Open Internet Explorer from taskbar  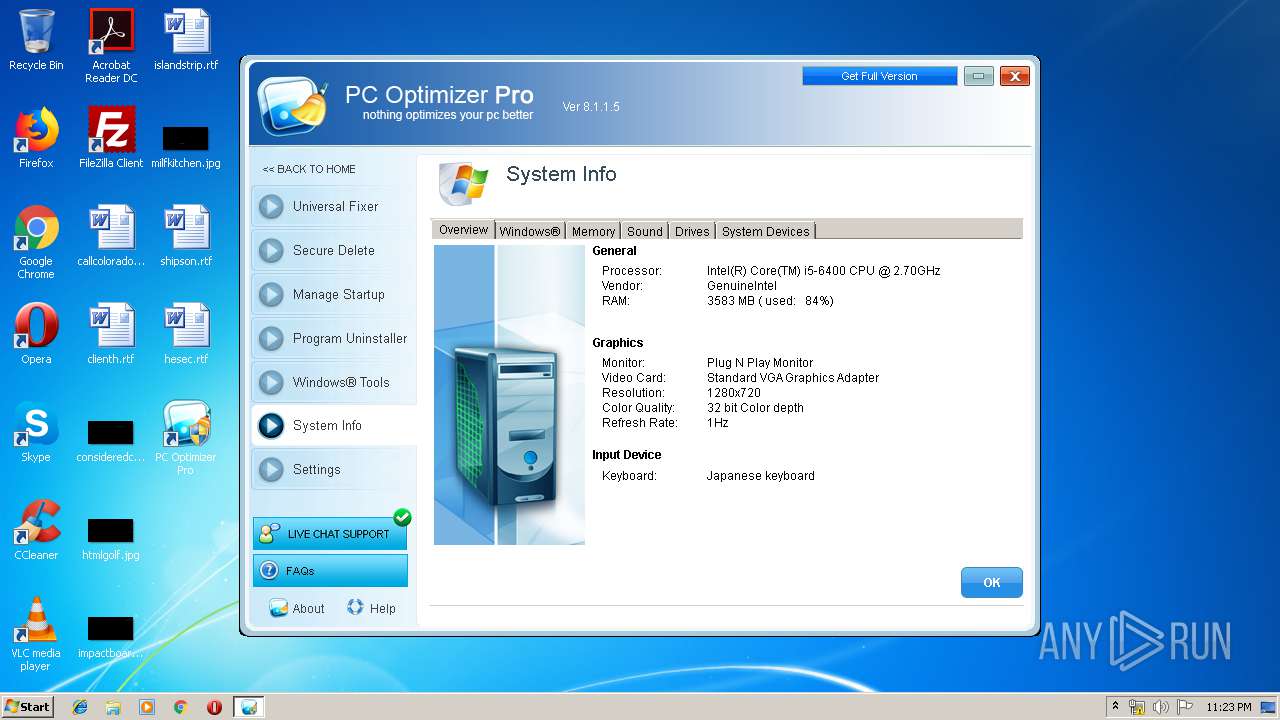[x=80, y=707]
